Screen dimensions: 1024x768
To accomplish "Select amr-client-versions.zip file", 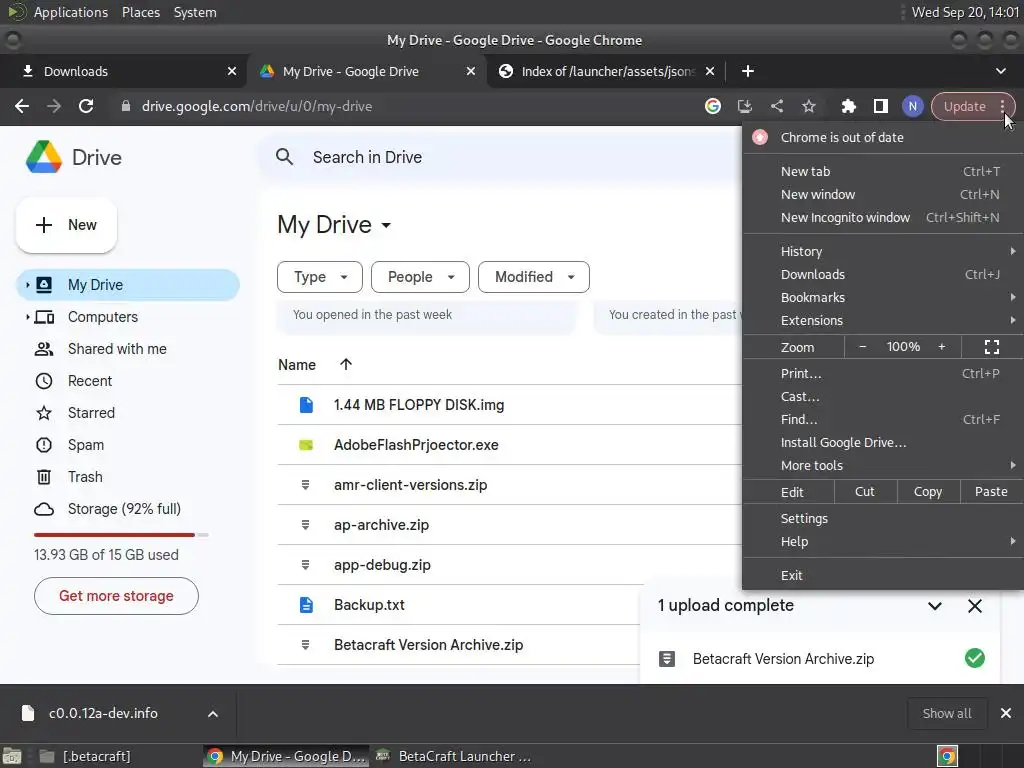I will click(509, 485).
